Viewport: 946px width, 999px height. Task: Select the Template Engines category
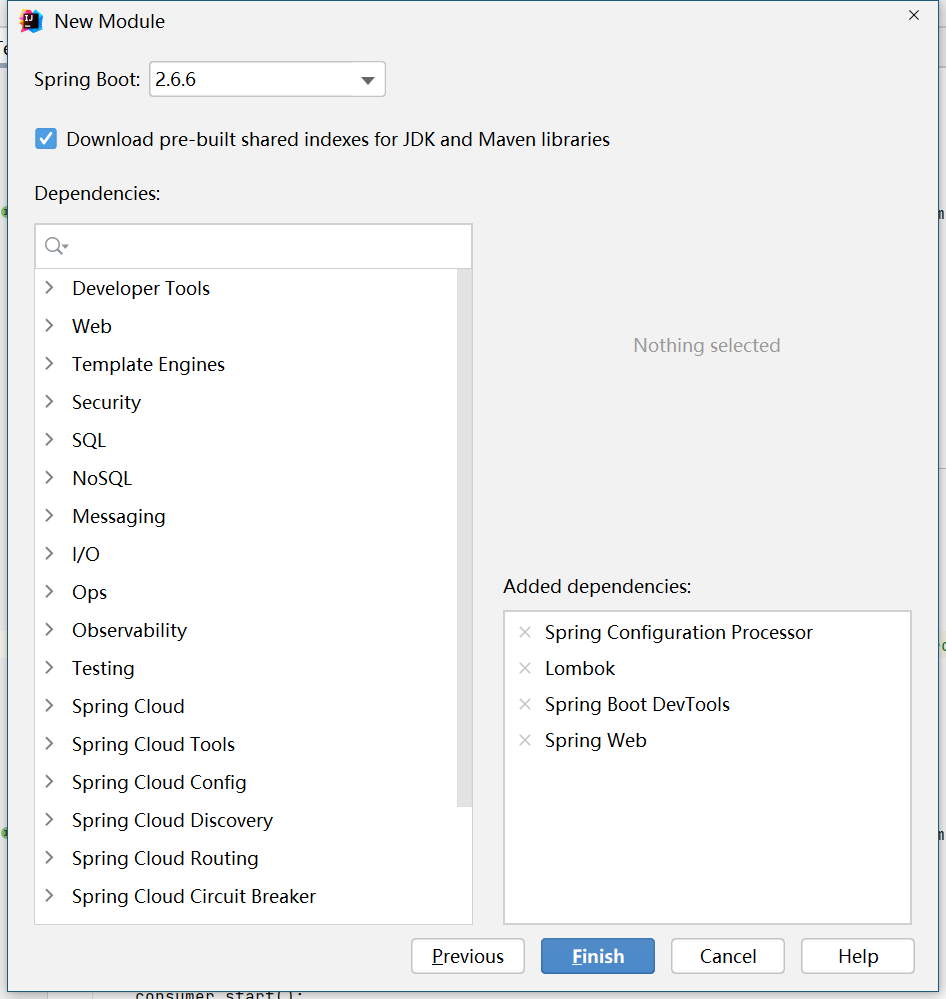(x=148, y=364)
